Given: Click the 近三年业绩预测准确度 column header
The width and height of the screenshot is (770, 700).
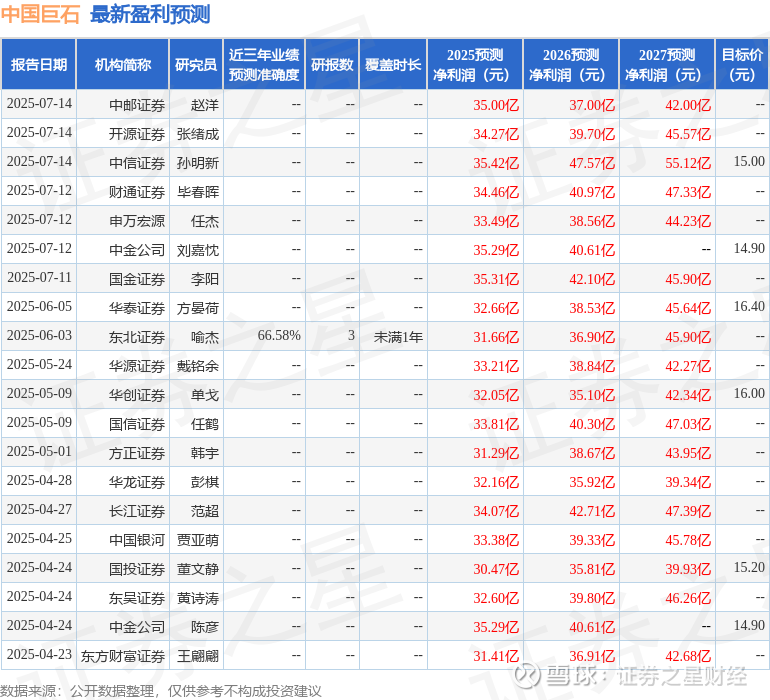Looking at the screenshot, I should click(x=264, y=64).
